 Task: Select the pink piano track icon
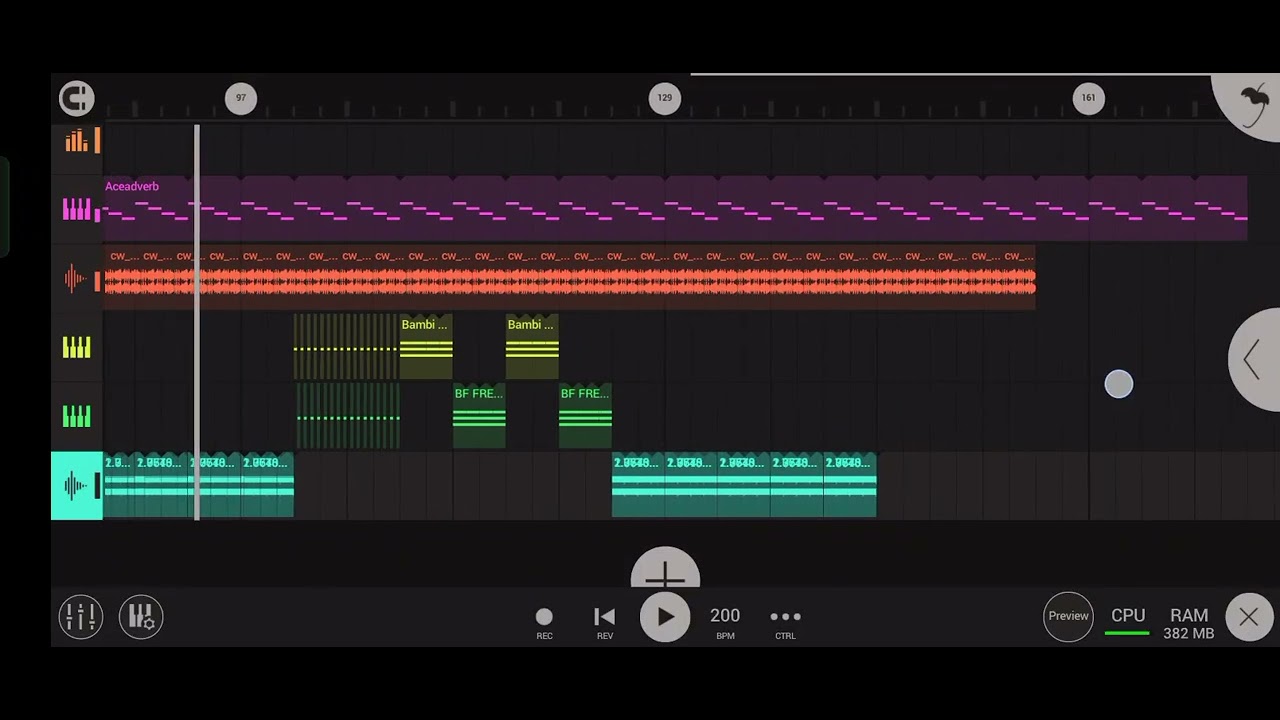78,210
